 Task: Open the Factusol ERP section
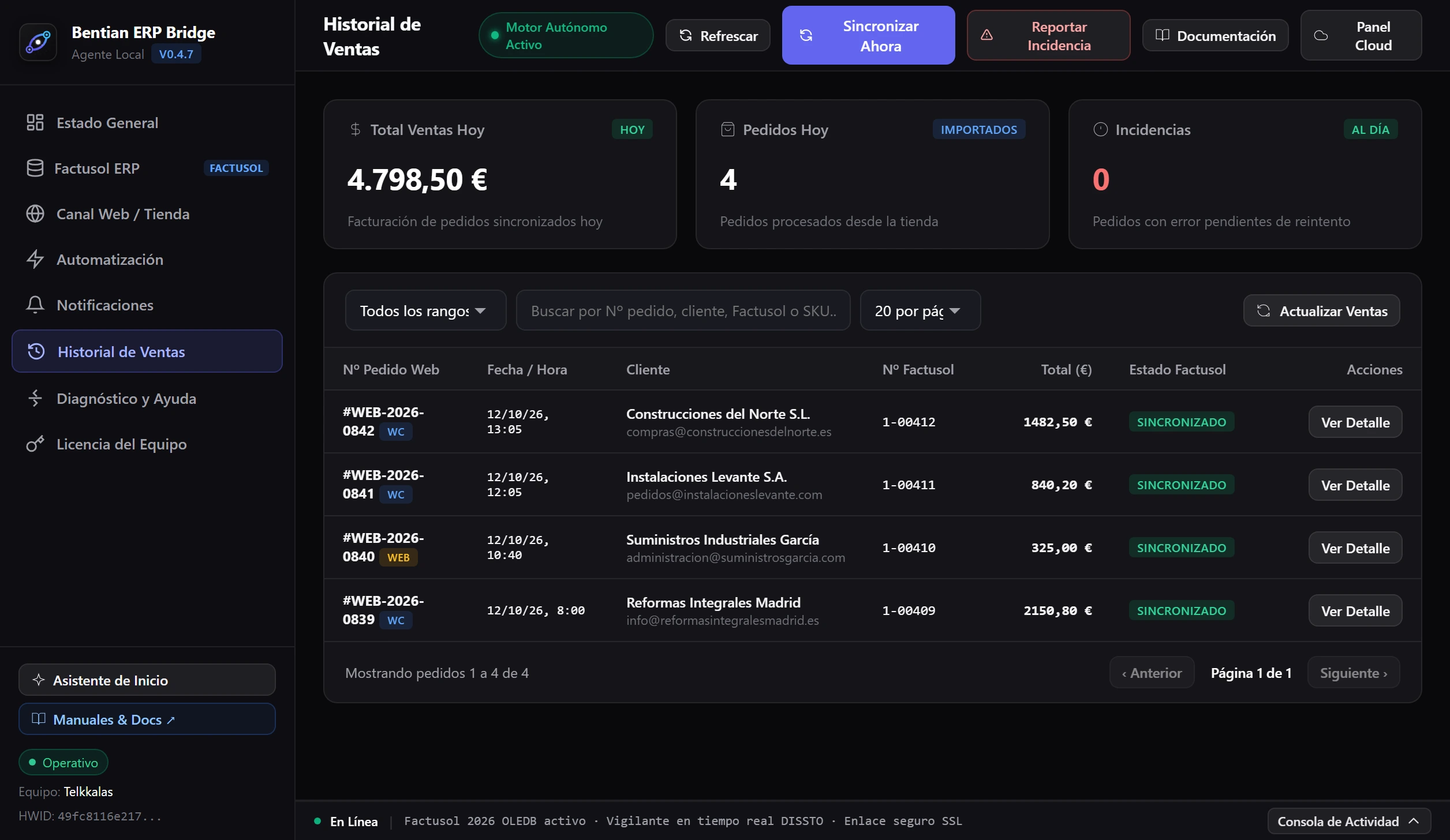tap(147, 168)
